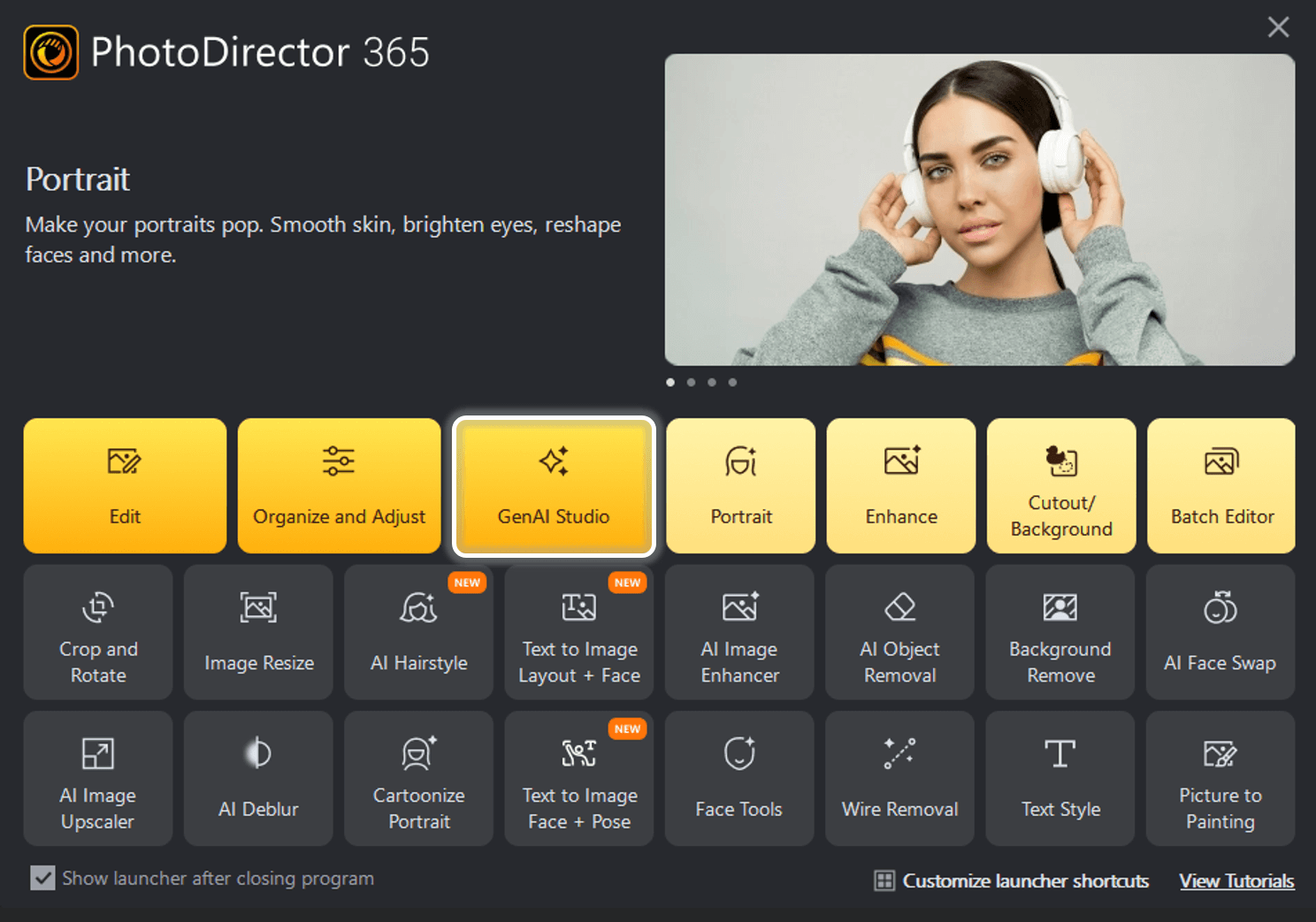1316x922 pixels.
Task: Select the Portrait tile
Action: tap(741, 485)
